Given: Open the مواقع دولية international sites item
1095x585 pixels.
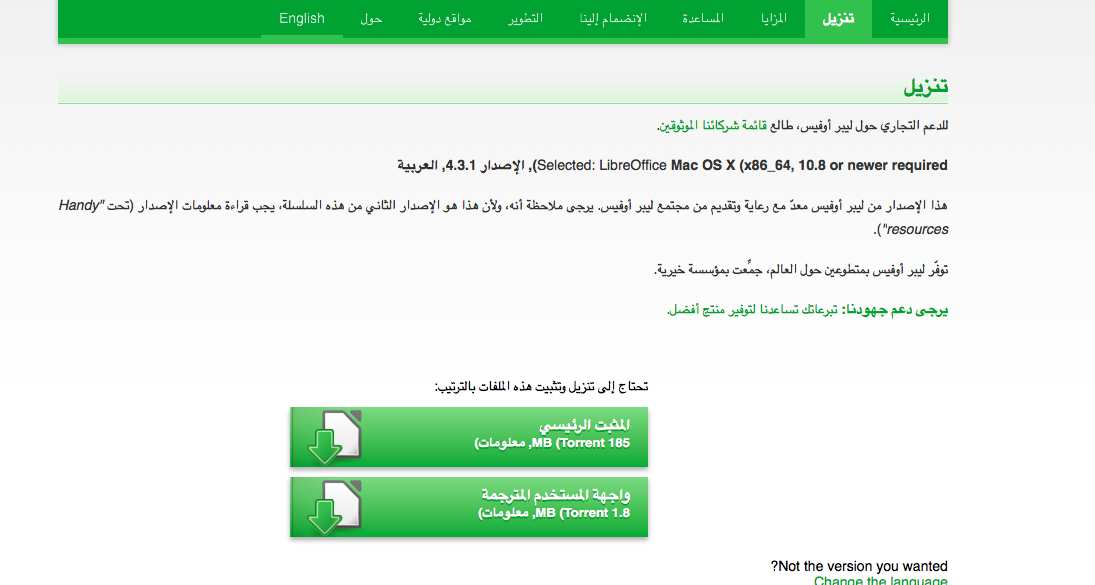Looking at the screenshot, I should 445,19.
